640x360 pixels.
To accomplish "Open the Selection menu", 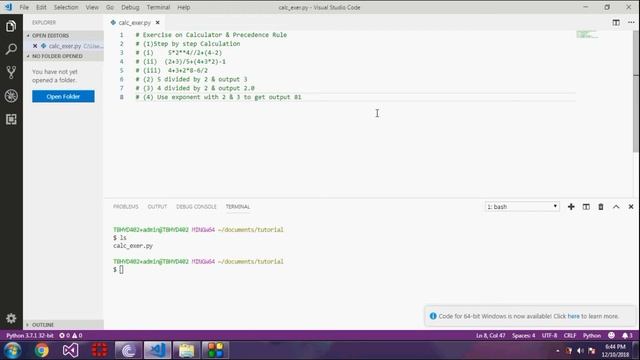I will [x=66, y=7].
